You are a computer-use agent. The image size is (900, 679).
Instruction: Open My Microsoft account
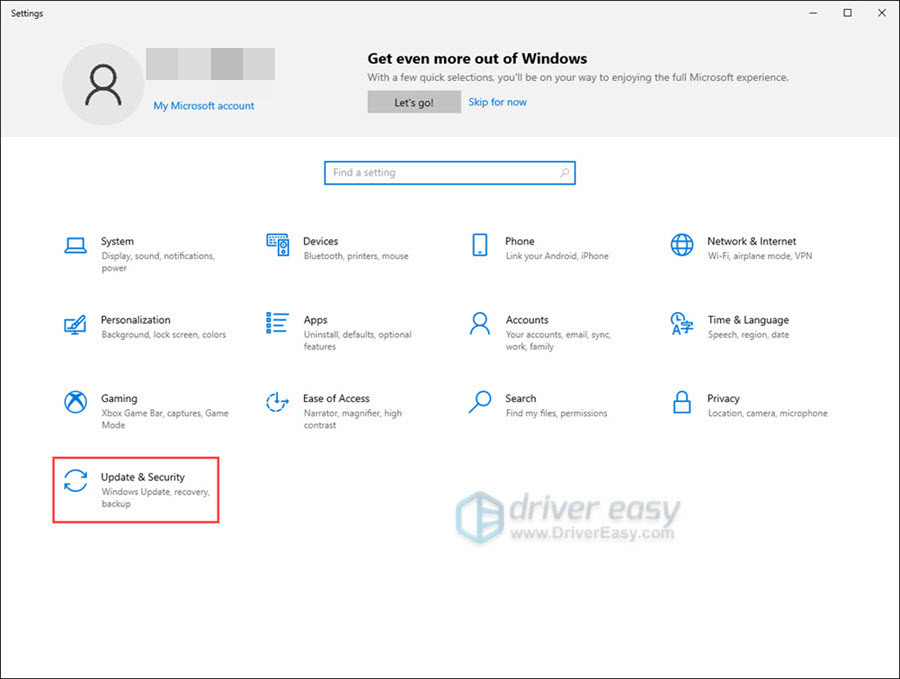tap(203, 105)
